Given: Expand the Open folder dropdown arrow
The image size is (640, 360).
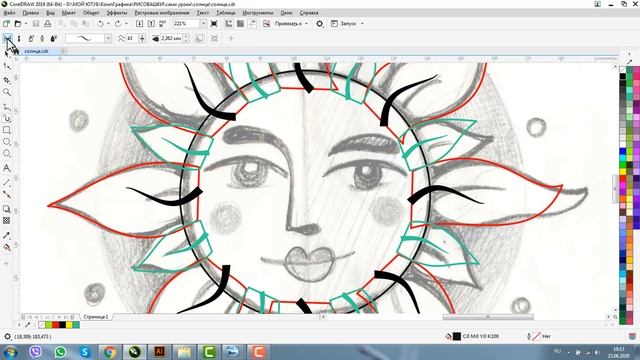Looking at the screenshot, I should pos(26,24).
